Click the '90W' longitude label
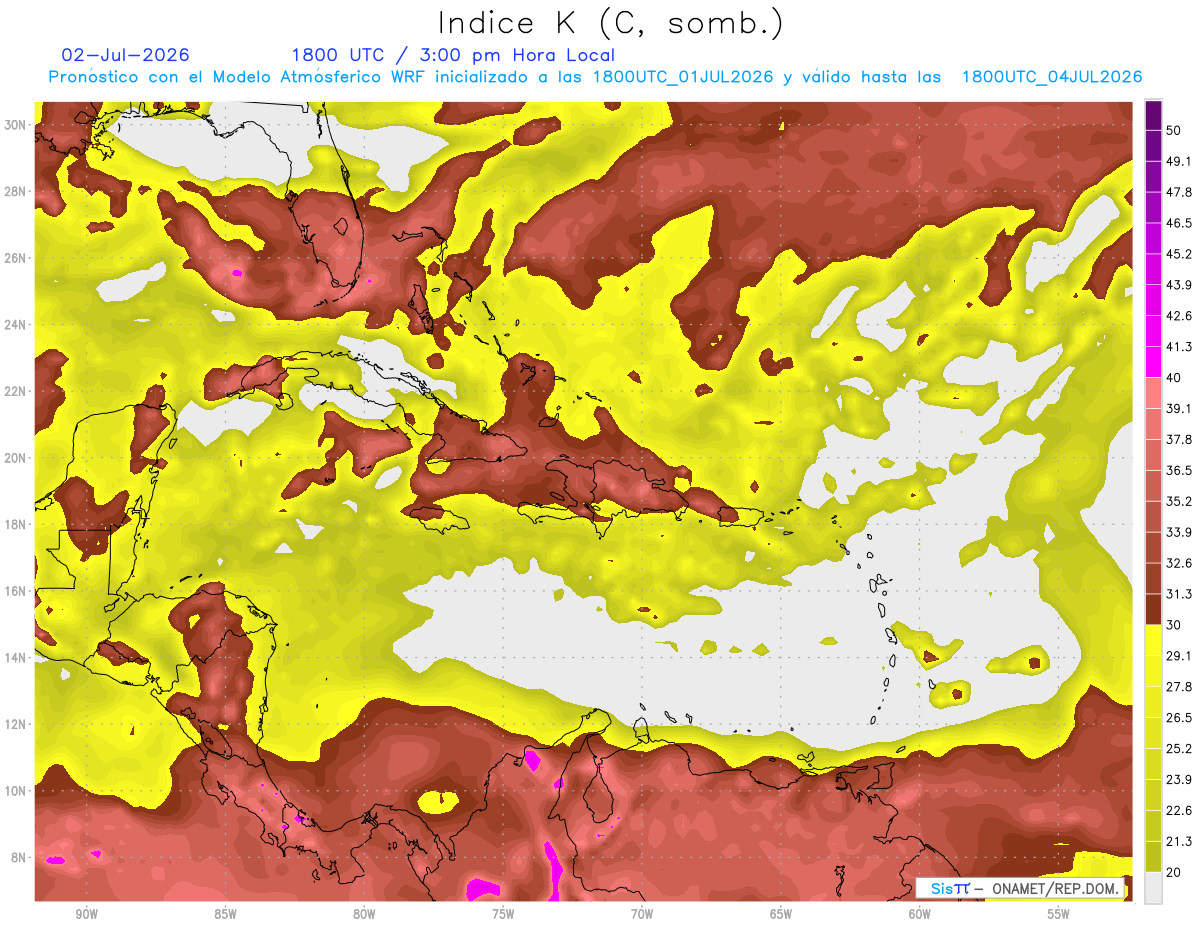The width and height of the screenshot is (1200, 927). pyautogui.click(x=86, y=915)
